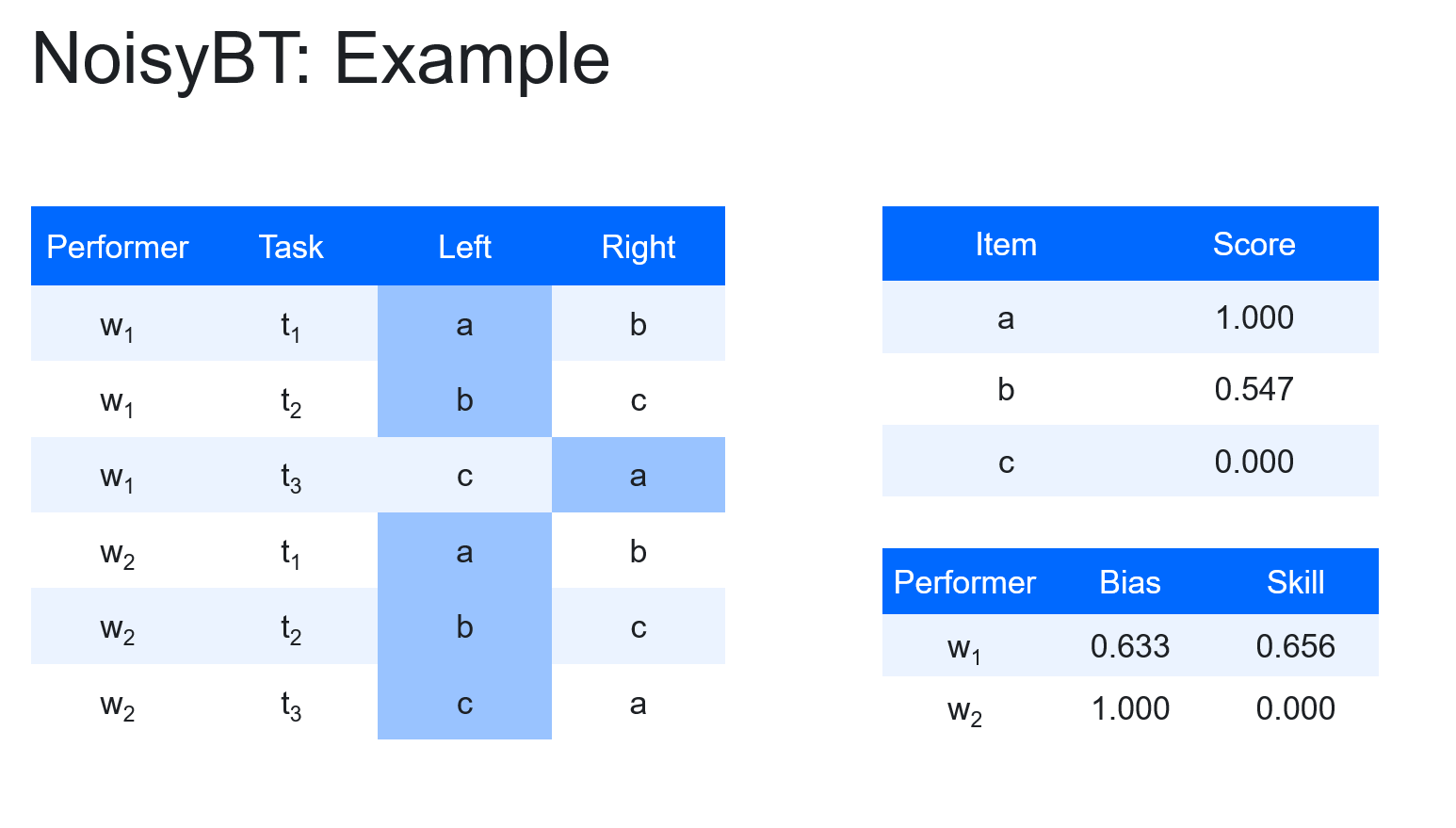Image resolution: width=1456 pixels, height=828 pixels.
Task: Click the 0.000 score for item c
Action: [1254, 462]
